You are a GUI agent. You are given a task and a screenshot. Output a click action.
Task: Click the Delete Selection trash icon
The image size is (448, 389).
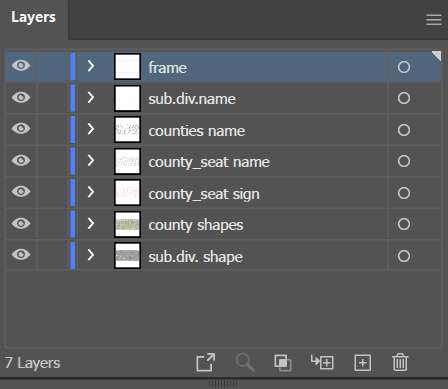400,362
